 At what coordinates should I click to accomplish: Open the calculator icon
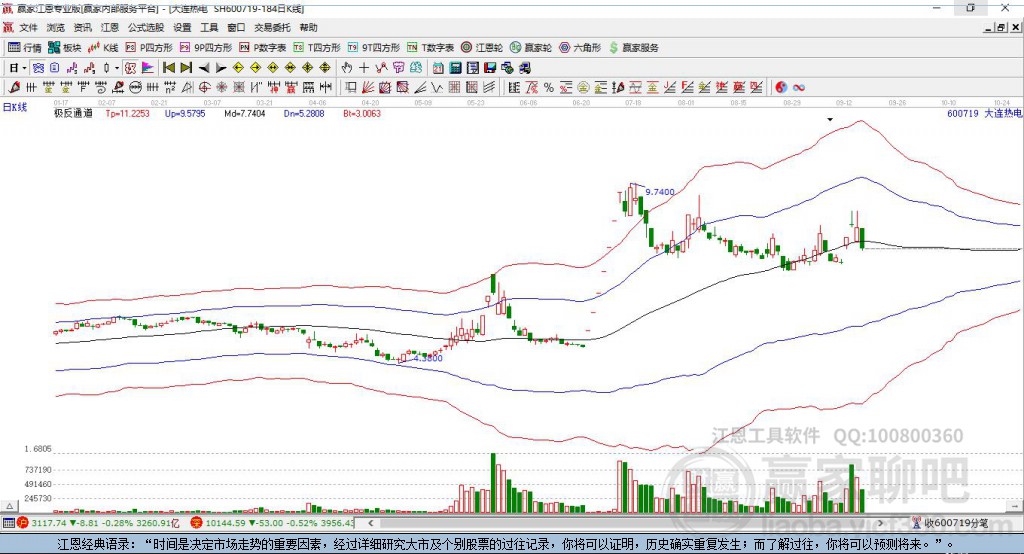pos(455,68)
